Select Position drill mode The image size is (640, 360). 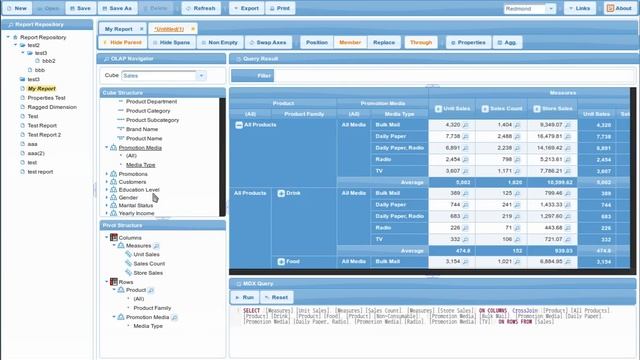click(317, 42)
